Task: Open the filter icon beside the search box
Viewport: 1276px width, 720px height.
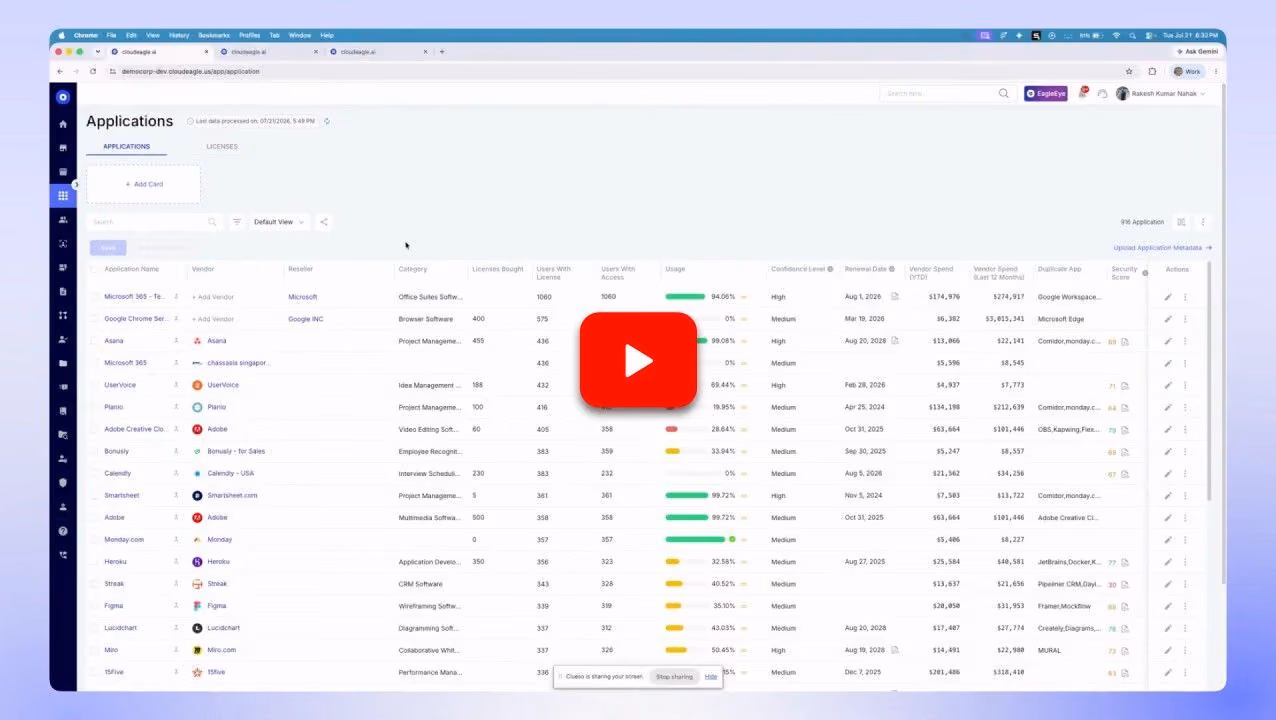Action: (237, 222)
